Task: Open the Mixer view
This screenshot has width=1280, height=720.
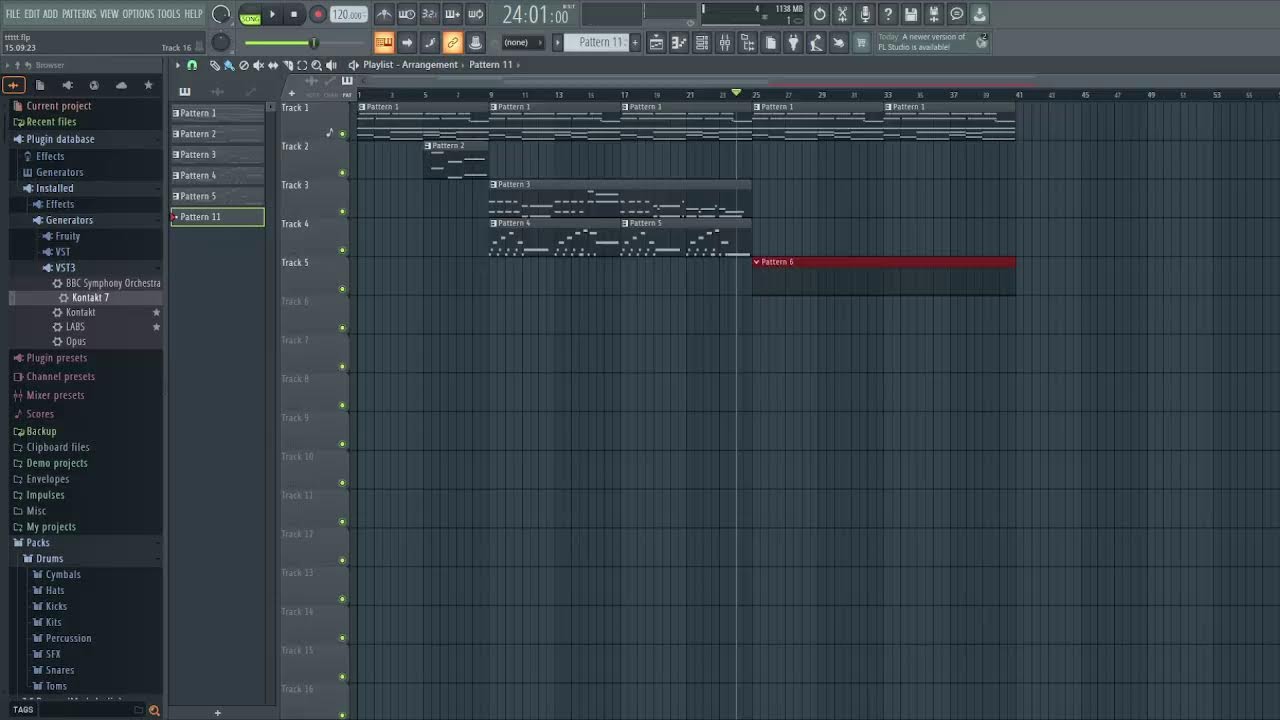Action: [725, 42]
